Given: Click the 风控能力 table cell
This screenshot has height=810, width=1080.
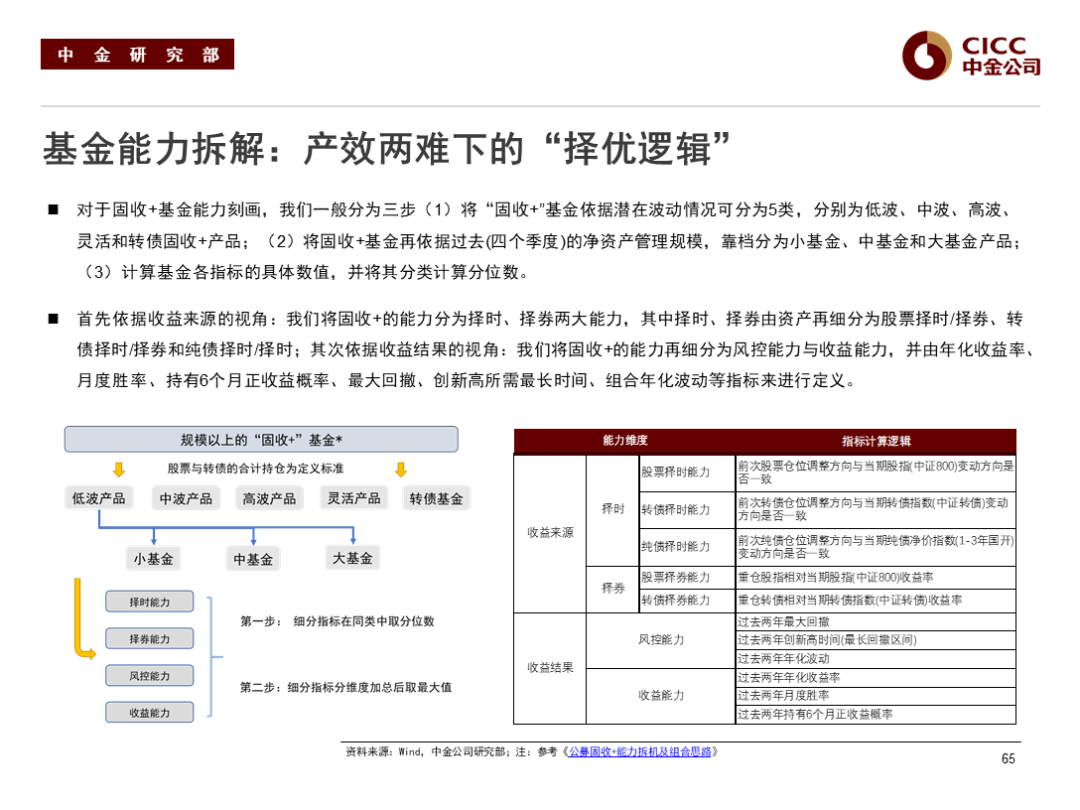Looking at the screenshot, I should click(x=661, y=640).
